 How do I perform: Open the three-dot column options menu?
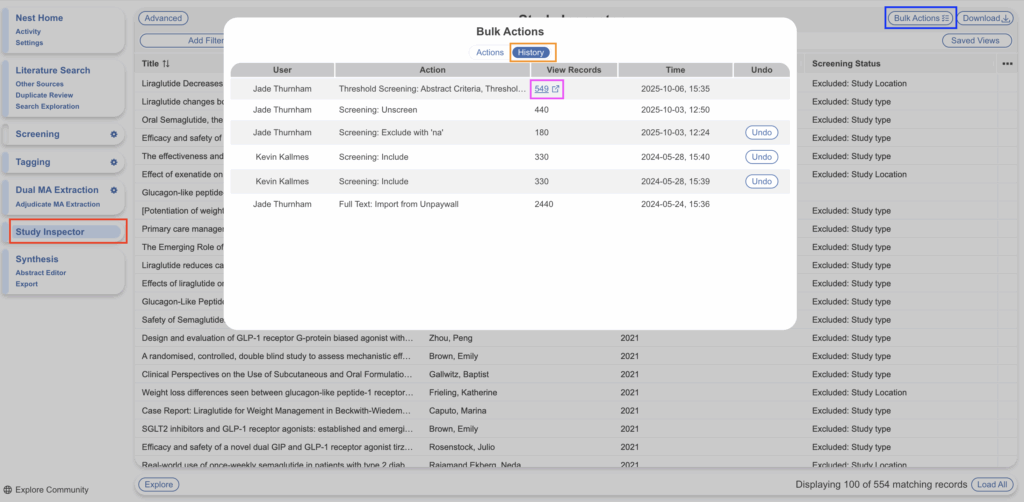[x=1006, y=64]
